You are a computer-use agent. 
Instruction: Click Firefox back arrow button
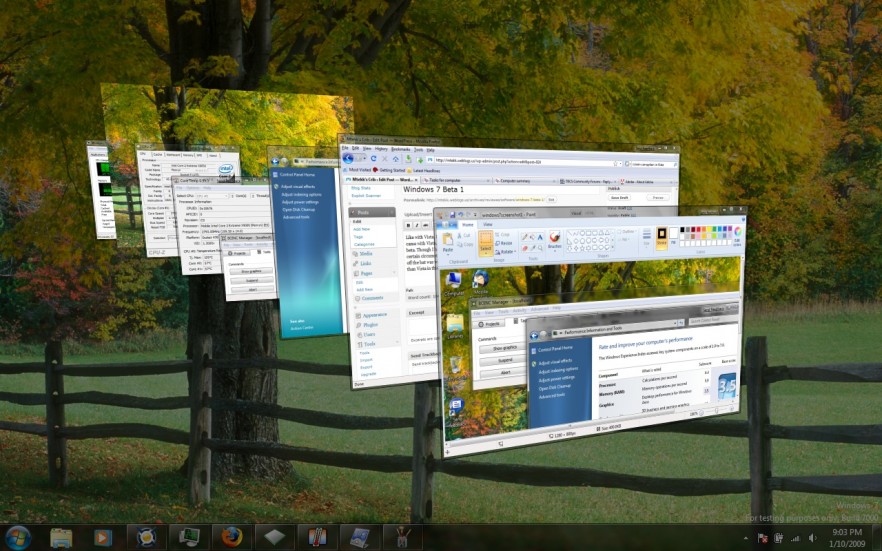348,158
